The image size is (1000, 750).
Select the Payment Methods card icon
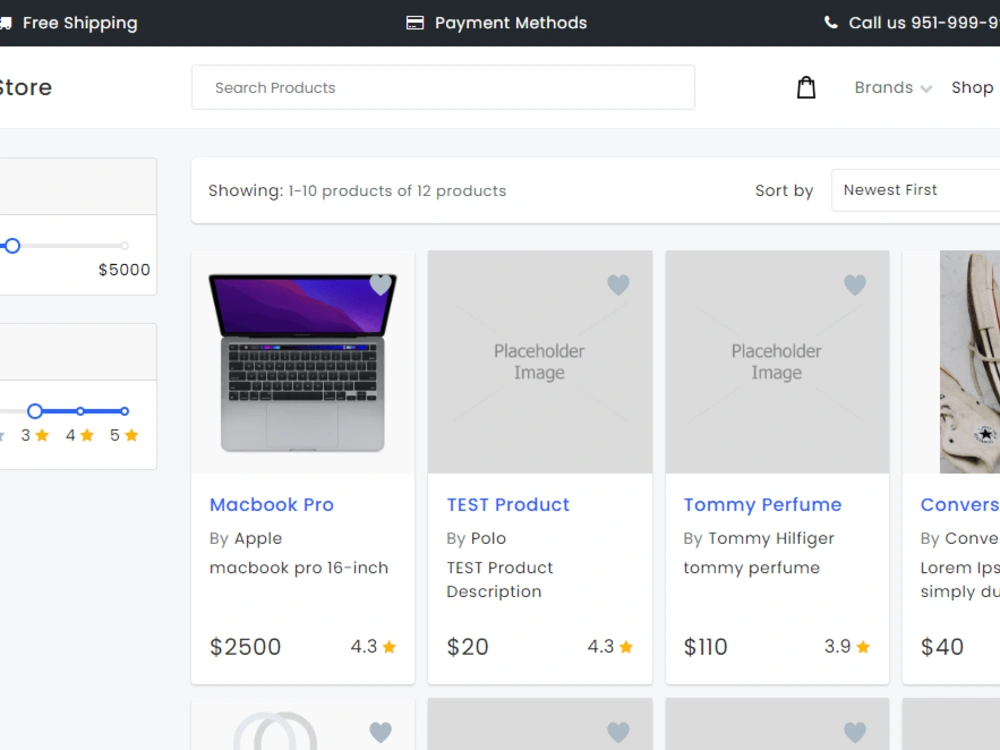coord(413,22)
